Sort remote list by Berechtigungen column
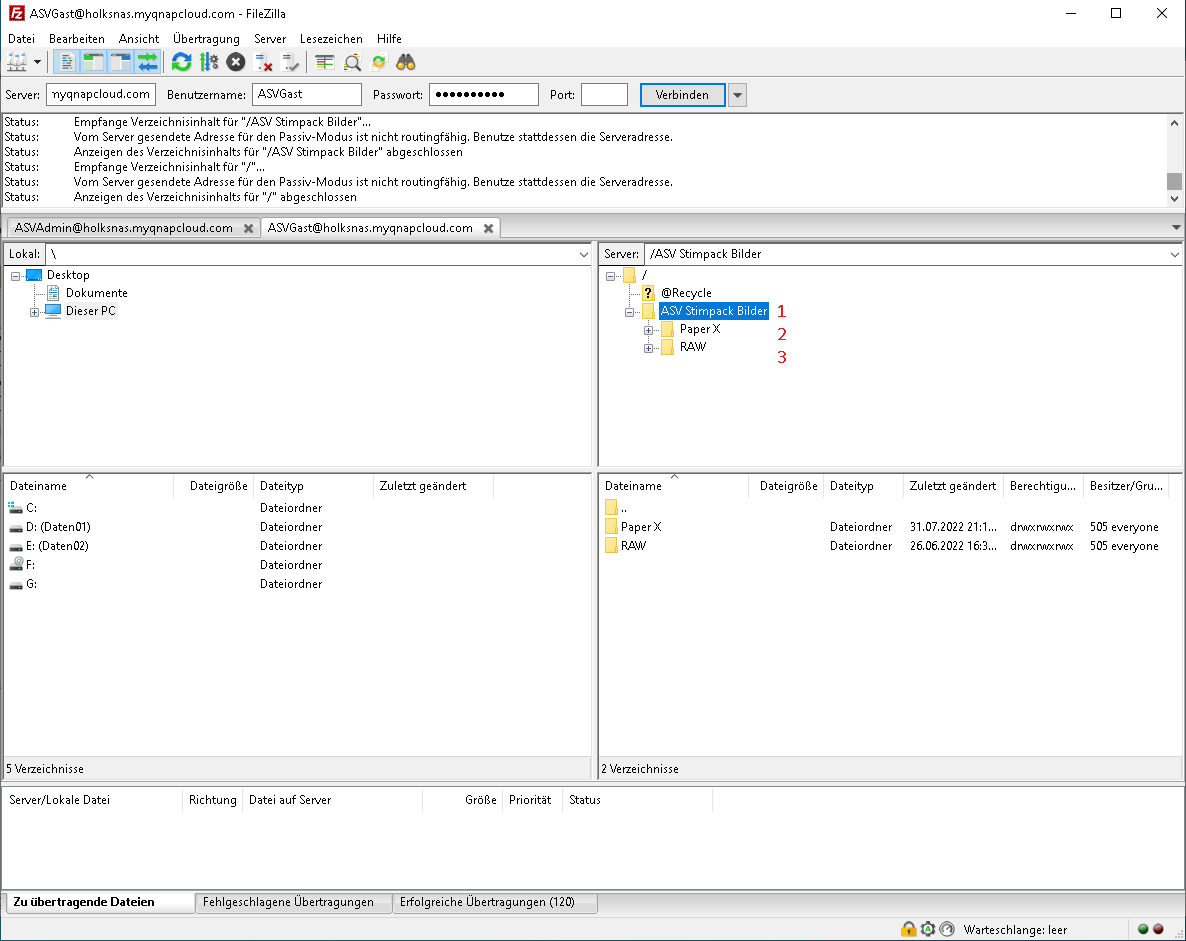This screenshot has width=1186, height=941. 1042,486
